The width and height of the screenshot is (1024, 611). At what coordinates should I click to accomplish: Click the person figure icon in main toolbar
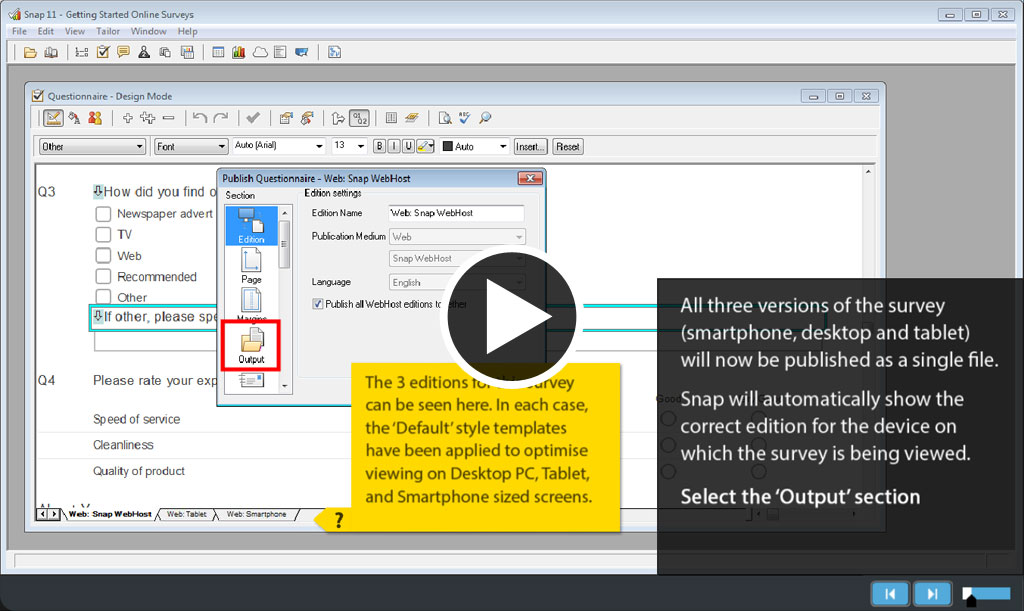[144, 52]
